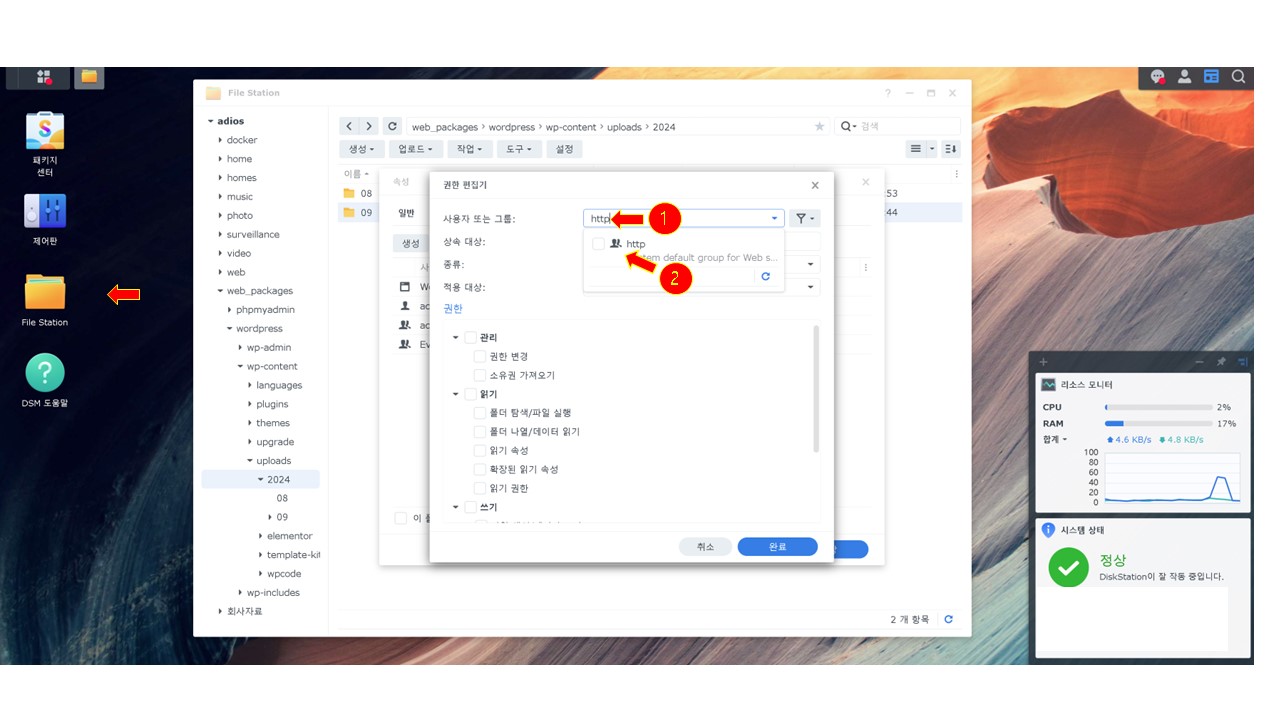
Task: Open the 사용자 또는 그룹 dropdown arrow
Action: click(774, 218)
